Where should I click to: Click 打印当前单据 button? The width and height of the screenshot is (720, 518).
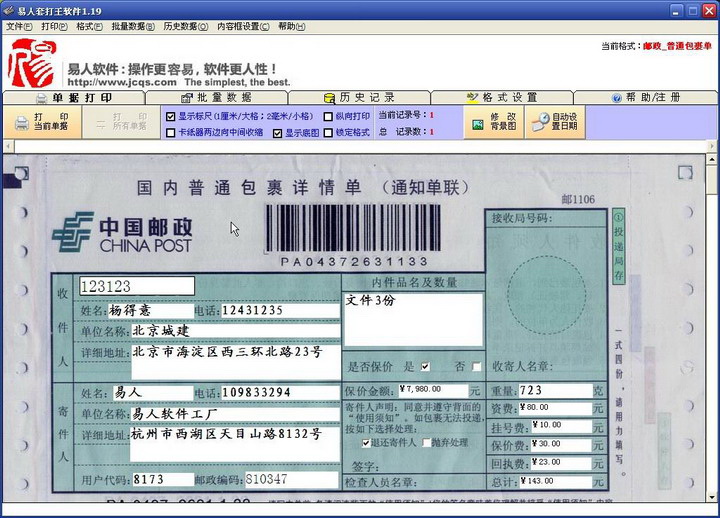42,122
